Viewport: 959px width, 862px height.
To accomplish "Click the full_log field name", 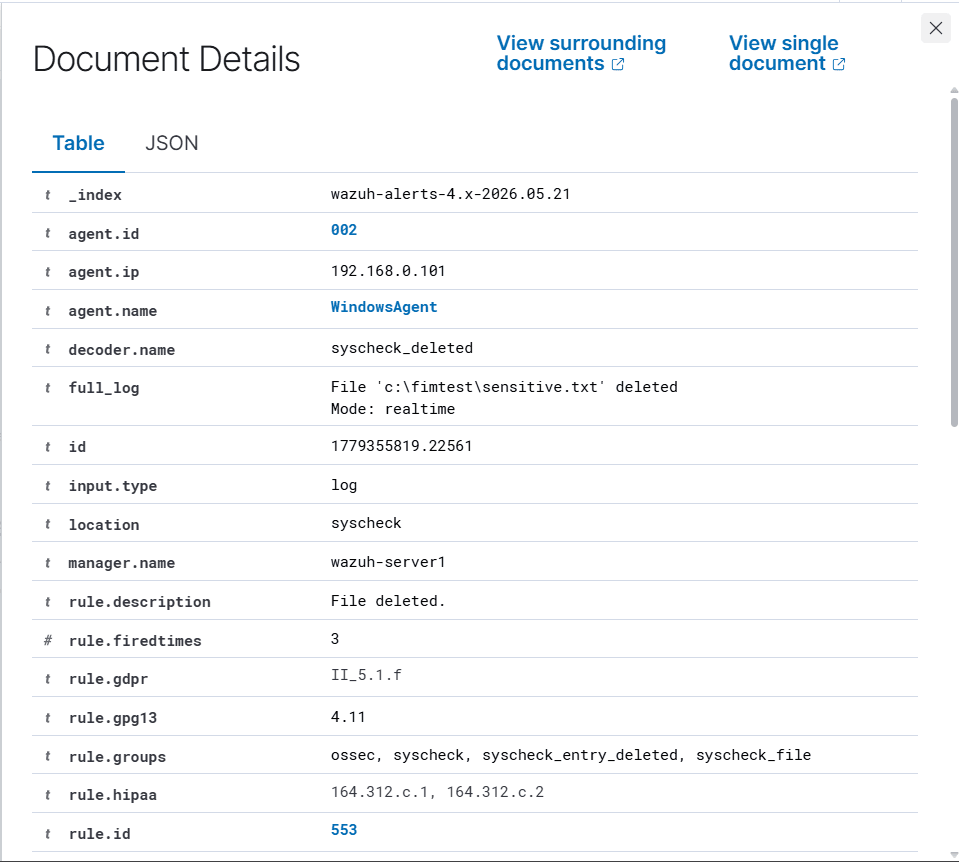I will pos(103,388).
